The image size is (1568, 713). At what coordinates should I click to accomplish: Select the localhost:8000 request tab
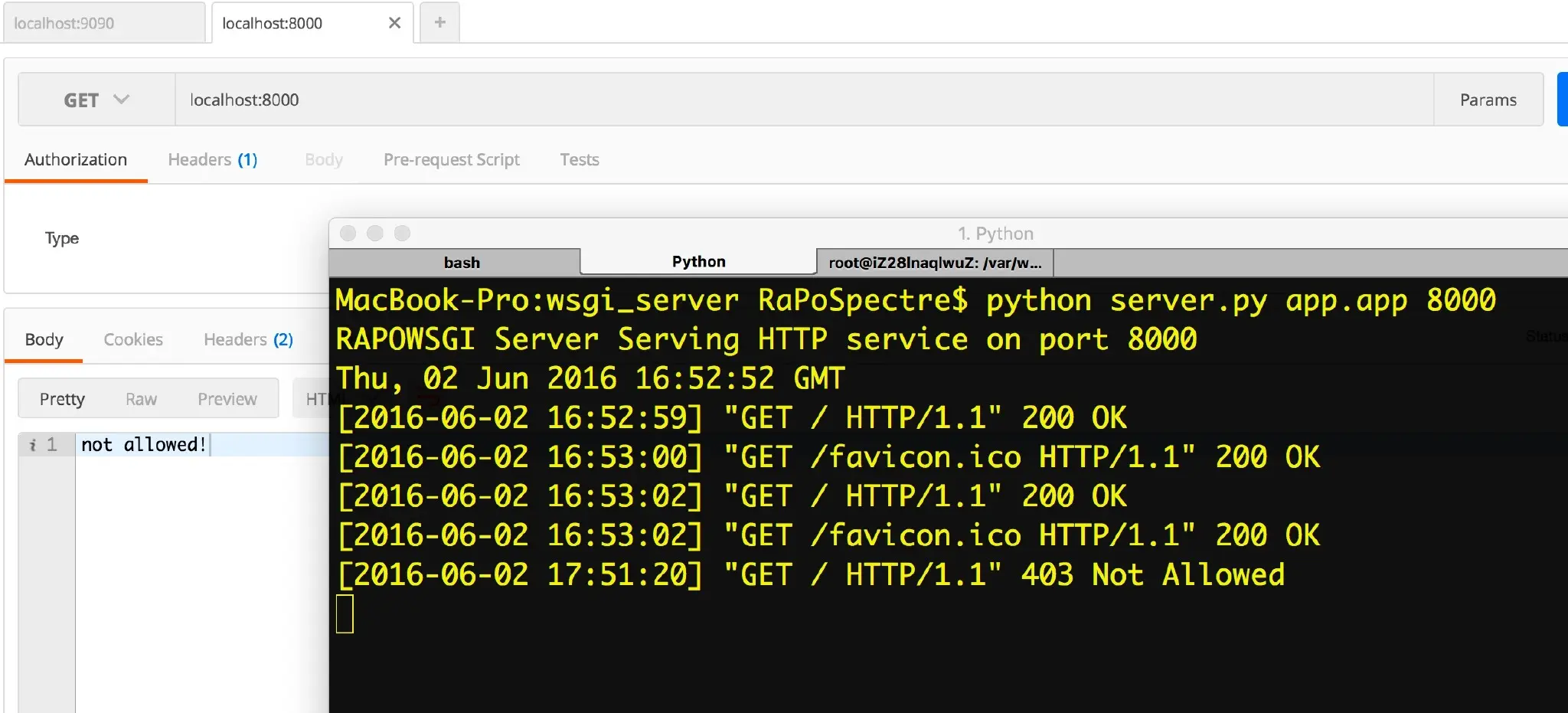312,23
